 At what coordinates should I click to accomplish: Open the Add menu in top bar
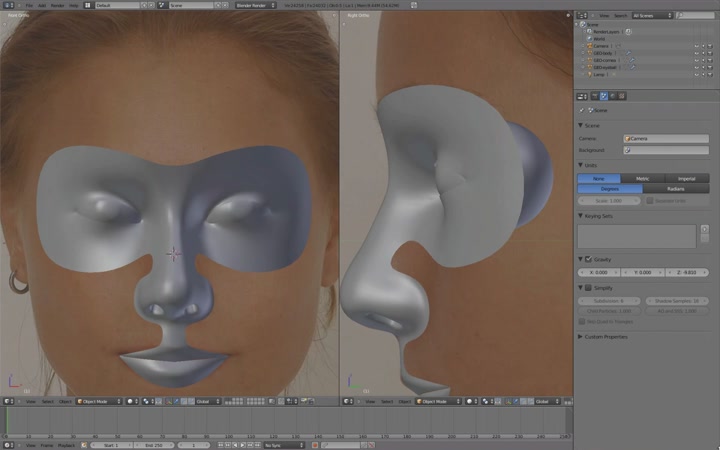(42, 5)
